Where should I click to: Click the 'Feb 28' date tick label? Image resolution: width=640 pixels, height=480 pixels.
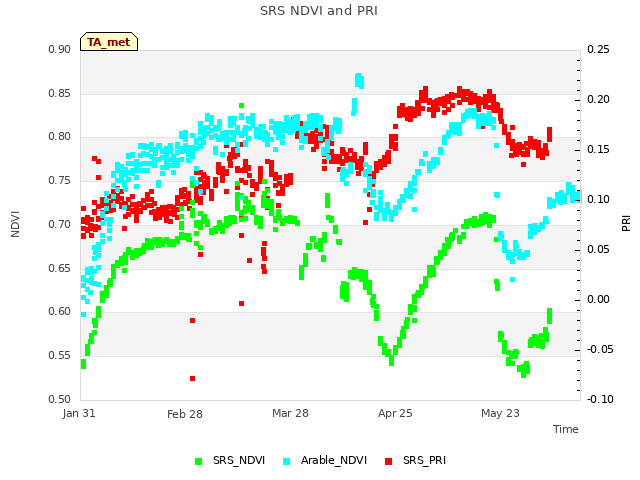coord(185,414)
